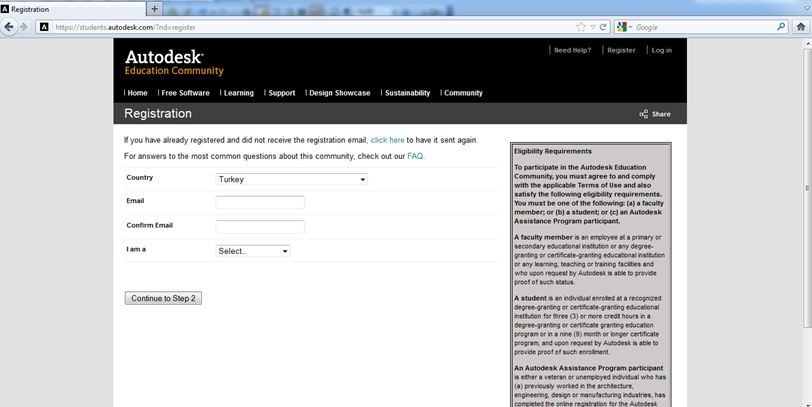The image size is (812, 407).
Task: Click the Registration page heading
Action: (x=158, y=113)
